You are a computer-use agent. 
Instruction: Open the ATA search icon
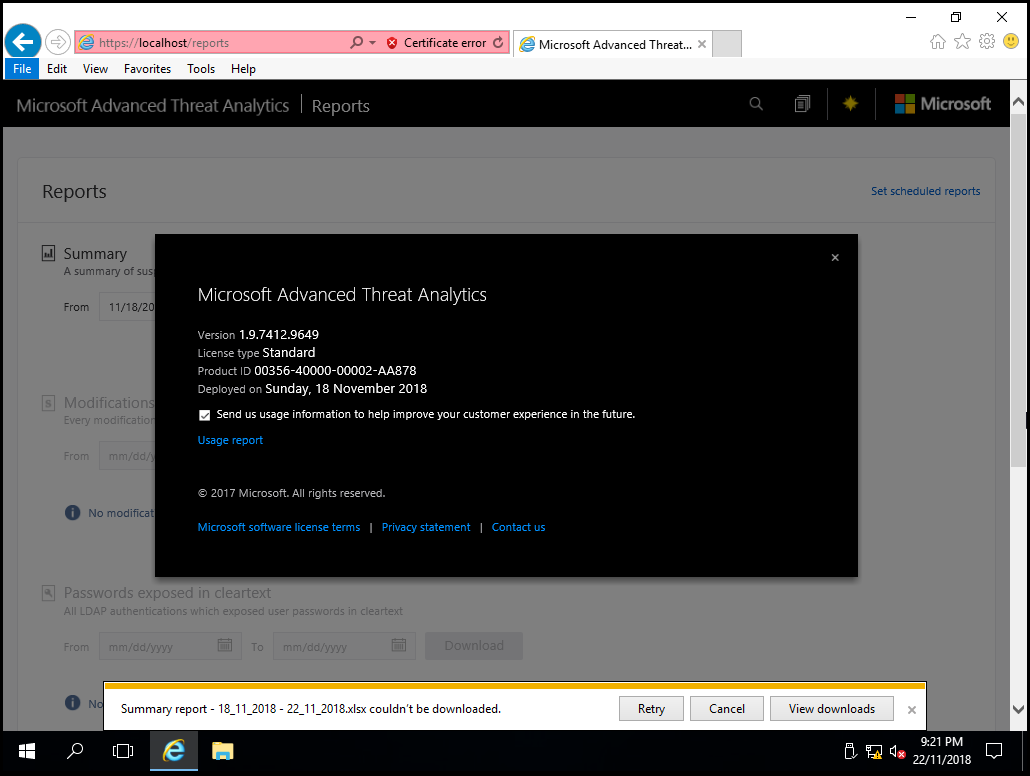coord(755,103)
